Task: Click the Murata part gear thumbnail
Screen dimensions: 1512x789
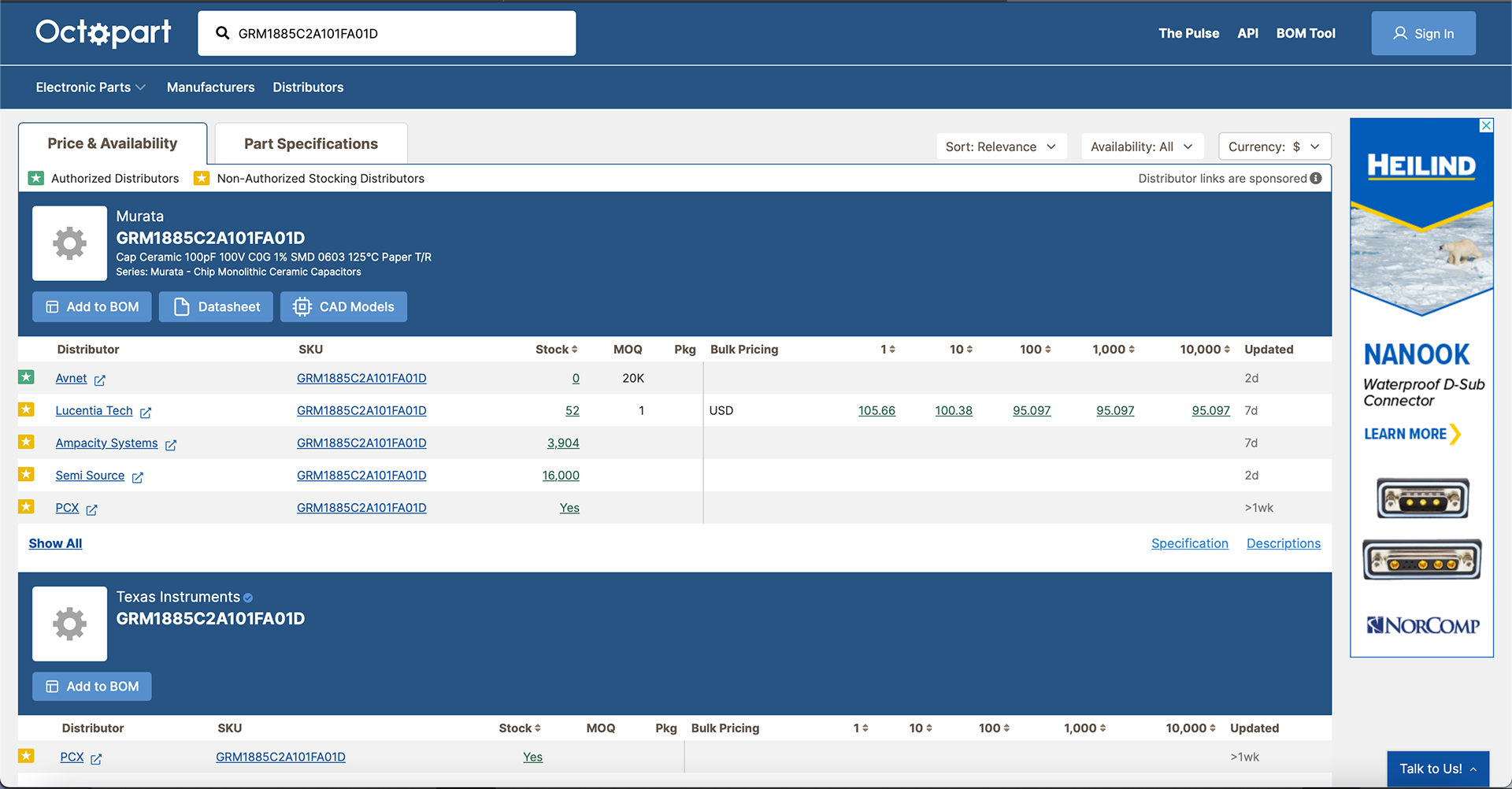Action: click(x=69, y=243)
